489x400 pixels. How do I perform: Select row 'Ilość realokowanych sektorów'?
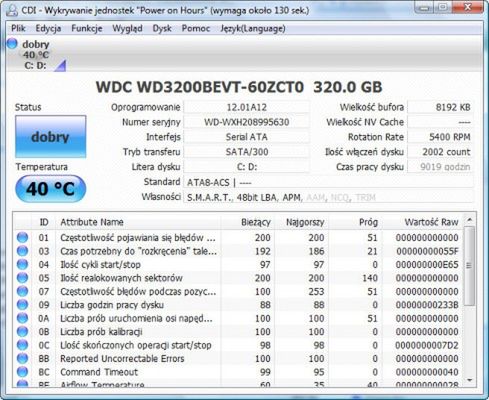tap(238, 278)
